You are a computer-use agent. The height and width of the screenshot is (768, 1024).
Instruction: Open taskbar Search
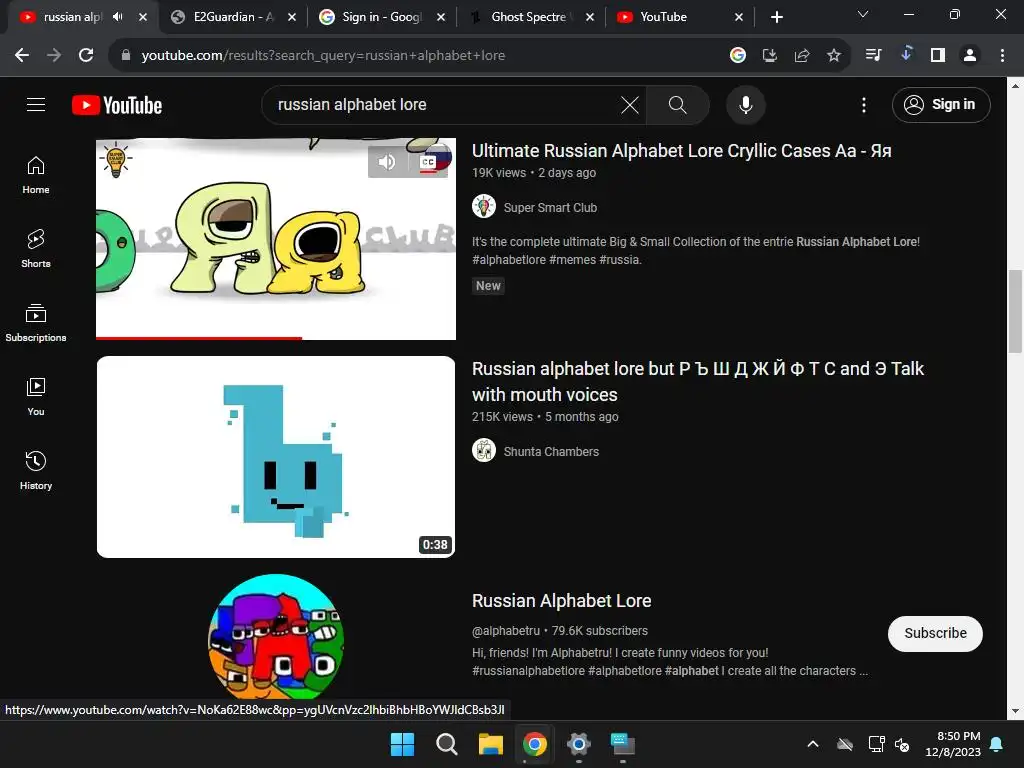click(447, 744)
